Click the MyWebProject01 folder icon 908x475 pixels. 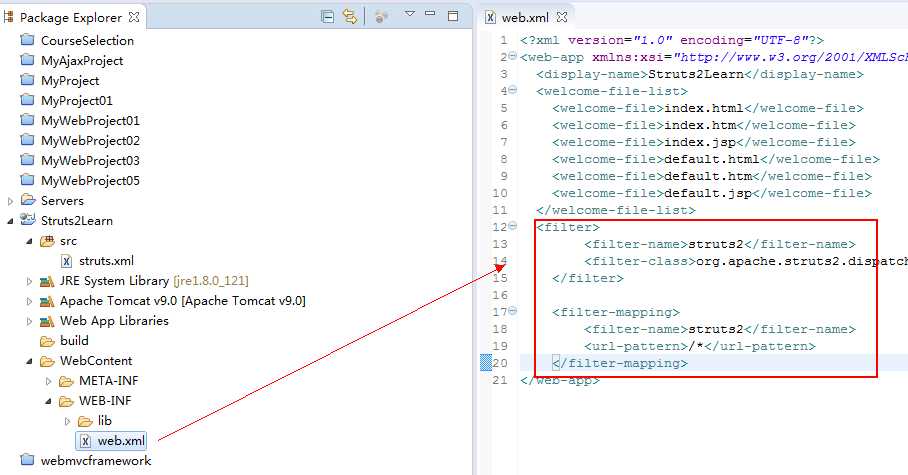click(27, 120)
